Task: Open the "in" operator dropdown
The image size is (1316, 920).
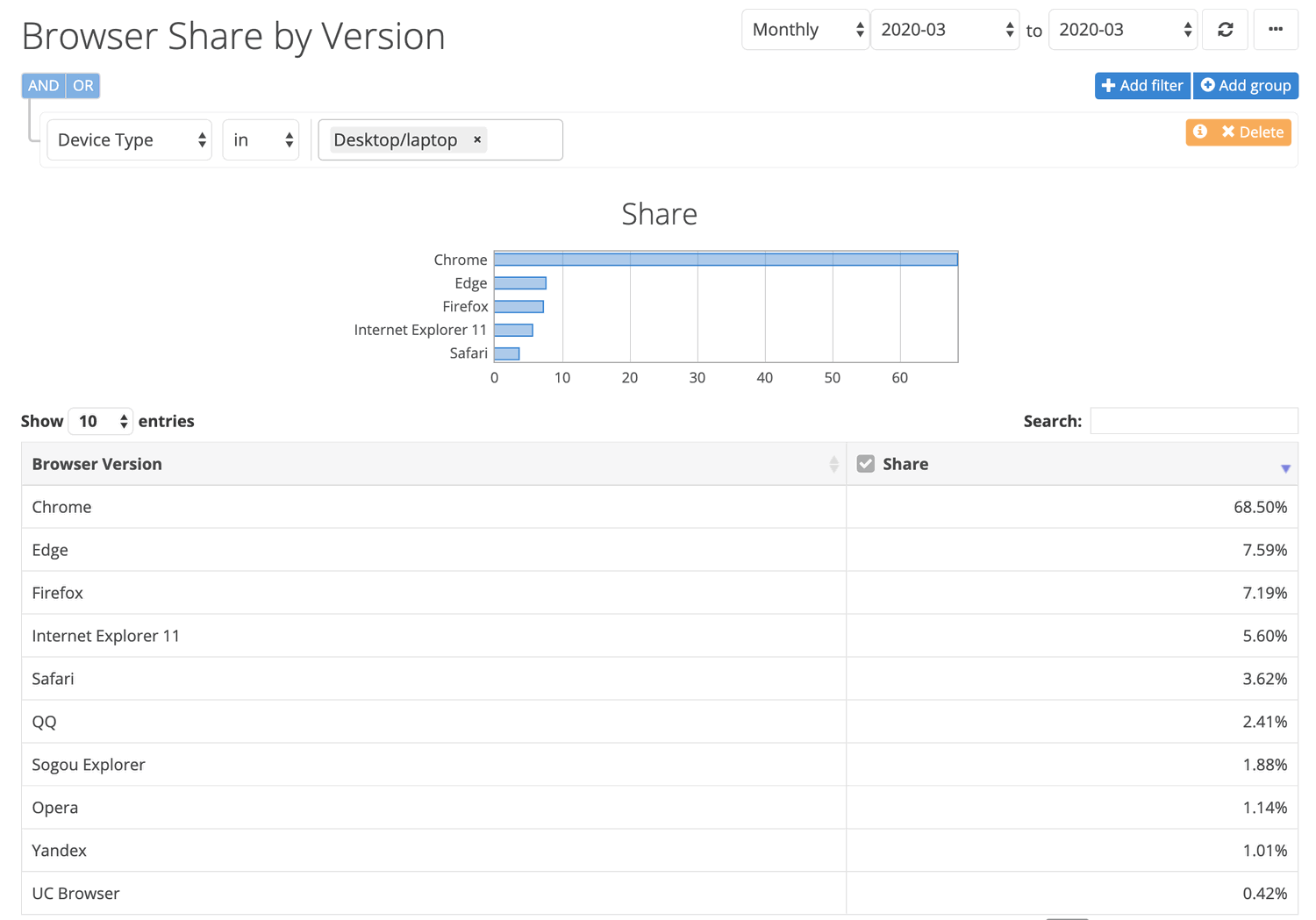Action: point(260,139)
